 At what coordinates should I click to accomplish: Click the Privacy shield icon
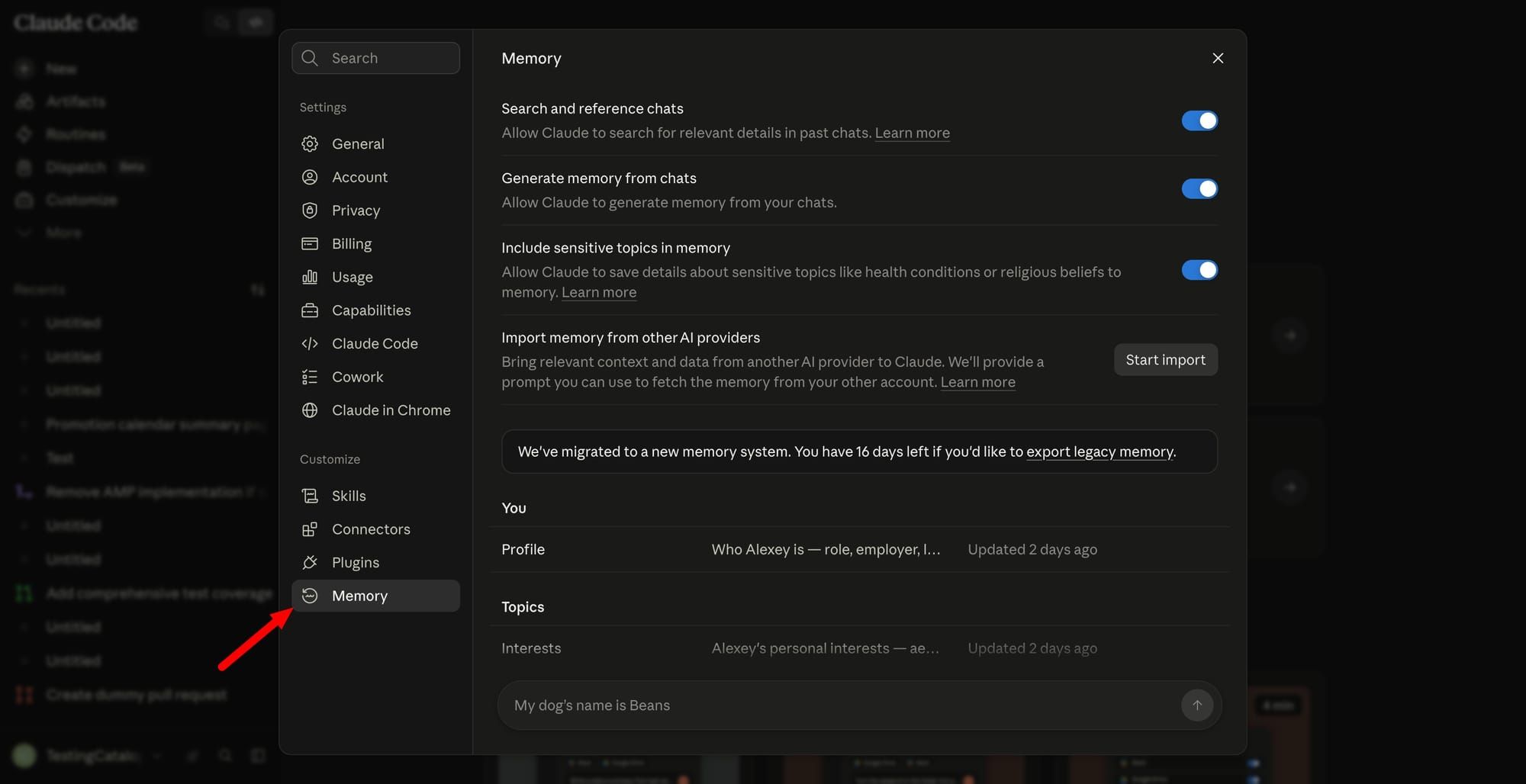coord(310,210)
